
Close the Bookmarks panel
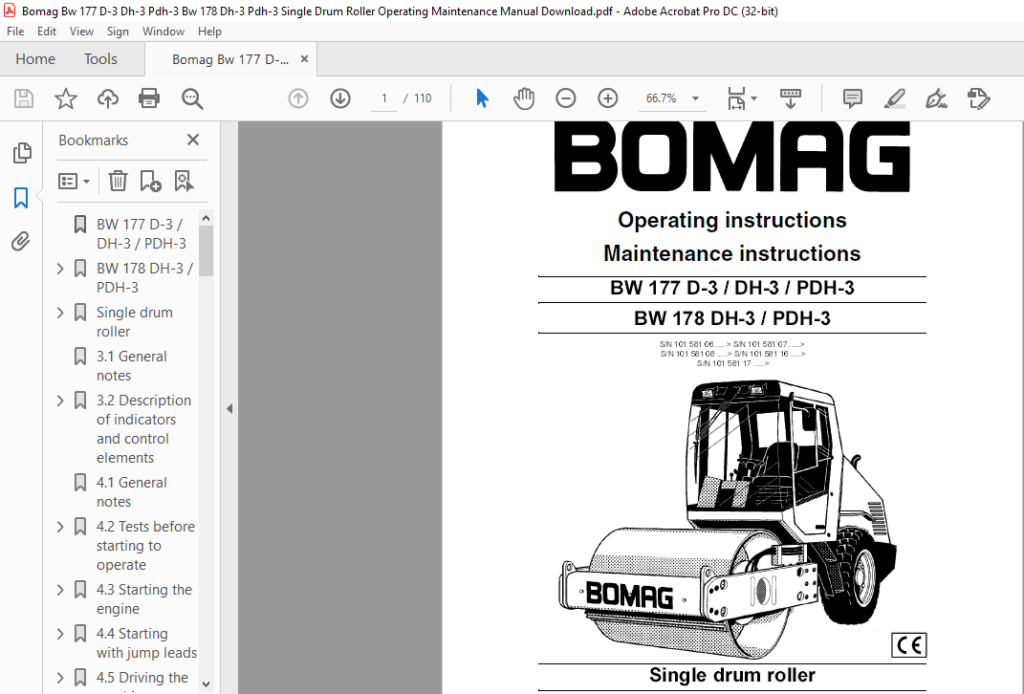193,140
